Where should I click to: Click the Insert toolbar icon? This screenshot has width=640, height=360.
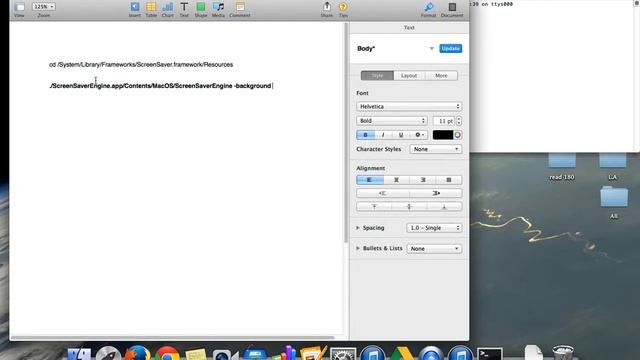pyautogui.click(x=135, y=9)
